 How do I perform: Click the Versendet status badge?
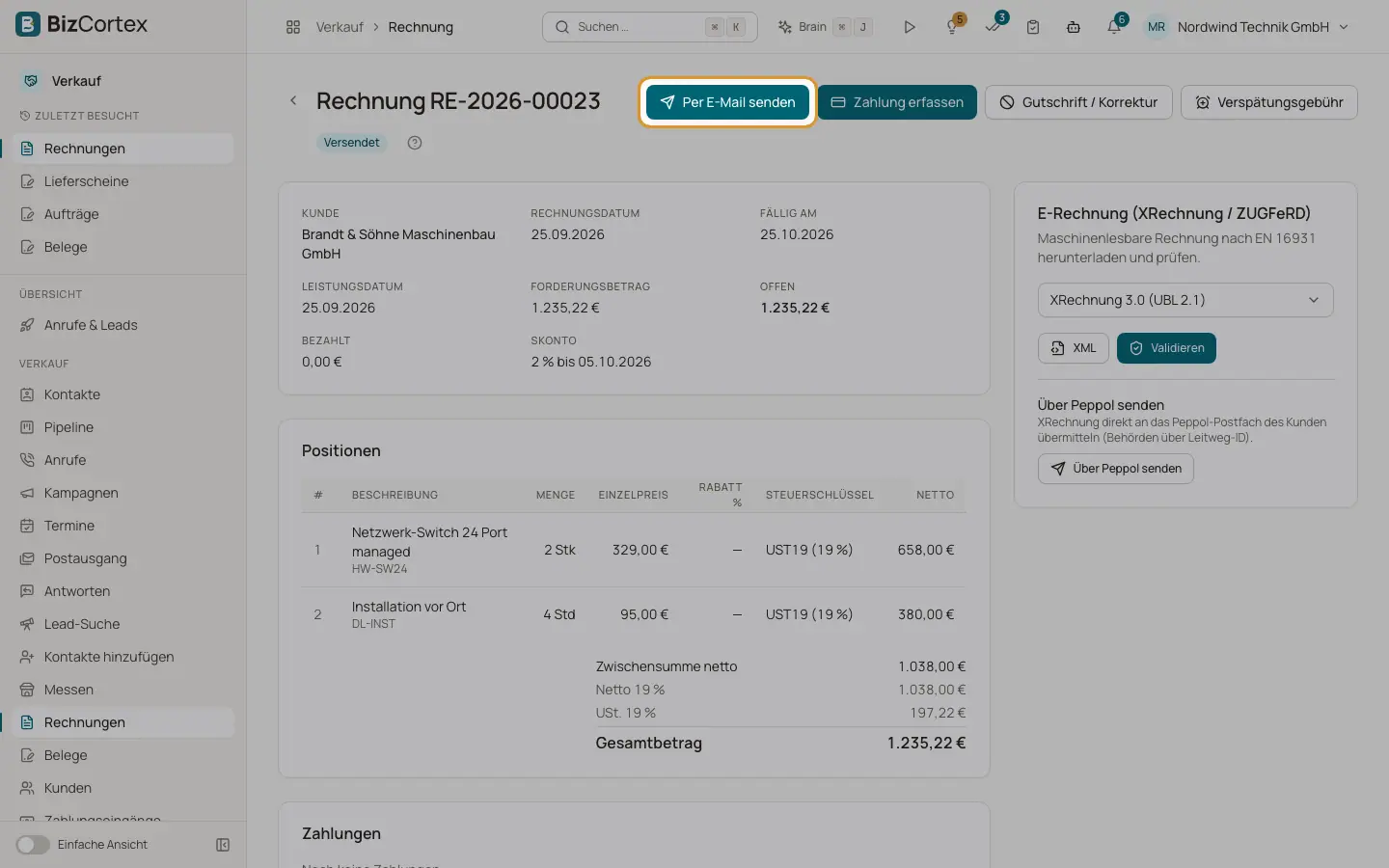tap(351, 143)
